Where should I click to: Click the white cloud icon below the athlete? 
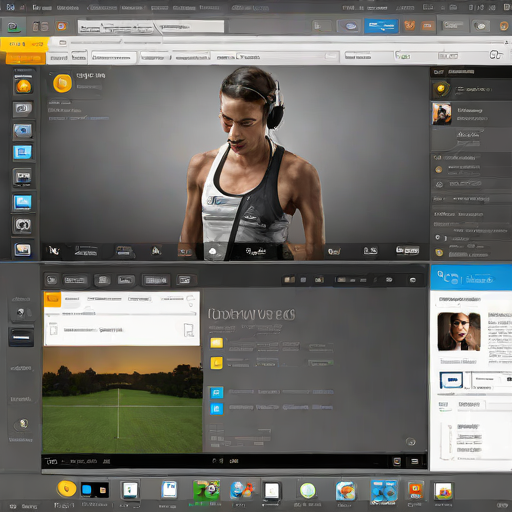(x=212, y=251)
